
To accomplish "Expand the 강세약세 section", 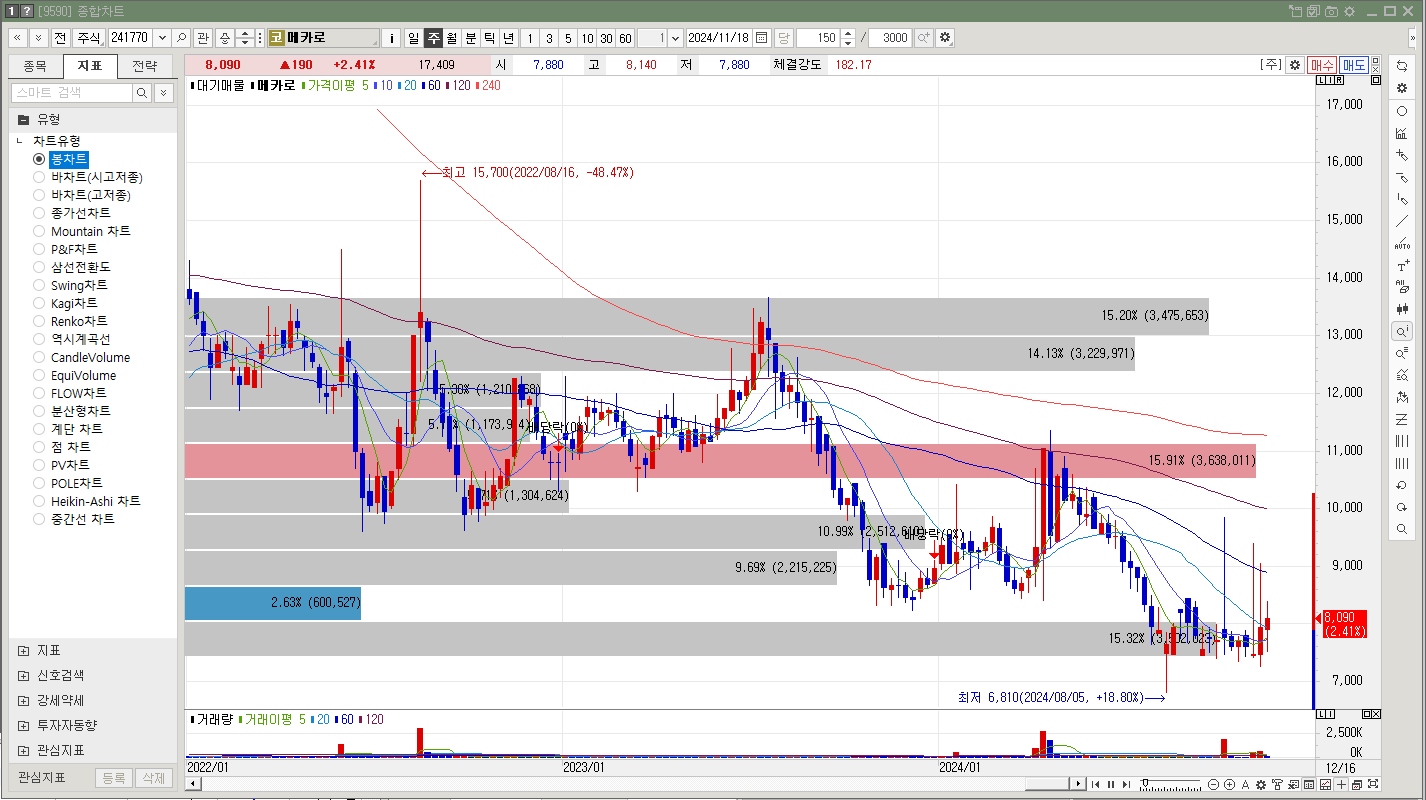I will (24, 700).
